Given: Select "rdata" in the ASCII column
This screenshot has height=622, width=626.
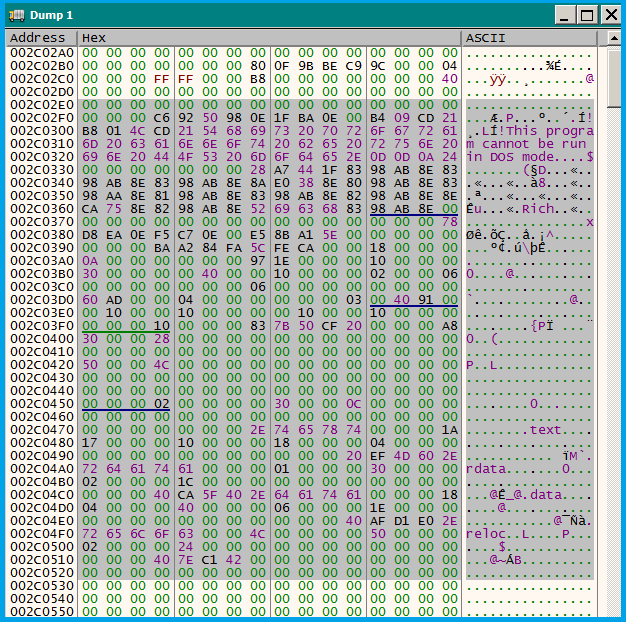Looking at the screenshot, I should click(486, 468).
